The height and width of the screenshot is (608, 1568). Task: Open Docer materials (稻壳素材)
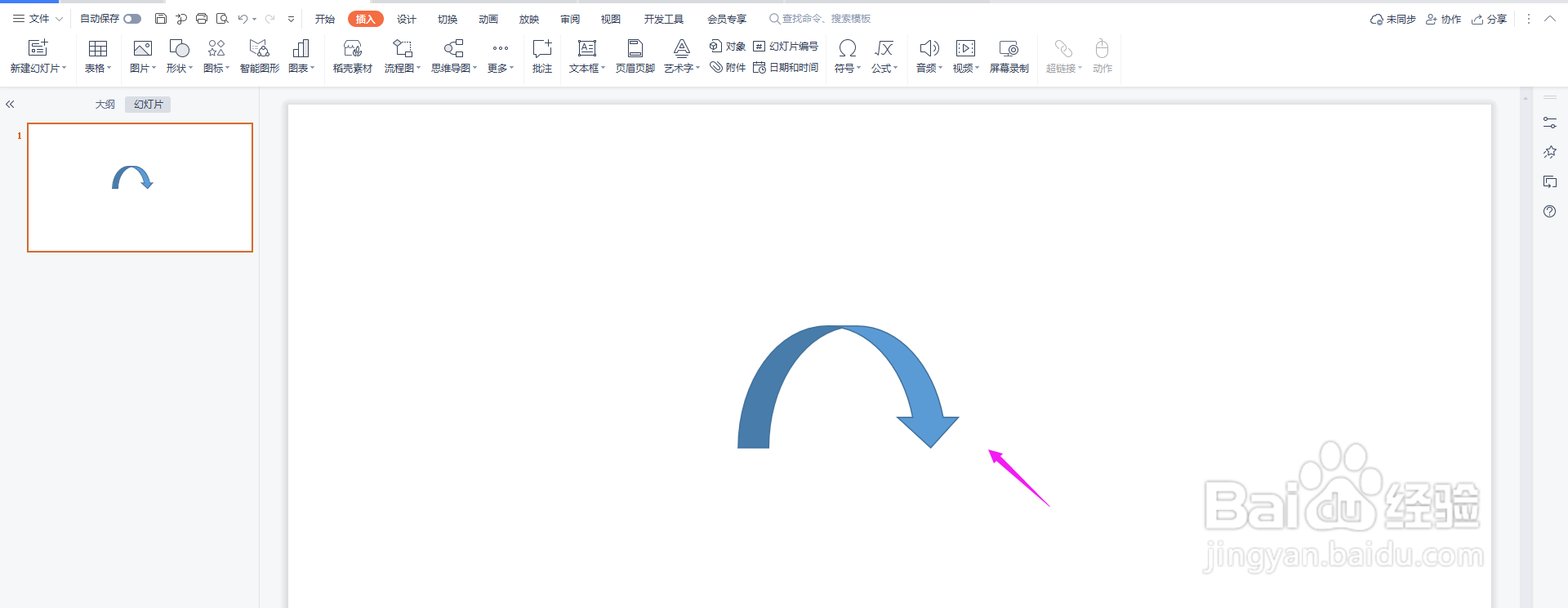[353, 56]
